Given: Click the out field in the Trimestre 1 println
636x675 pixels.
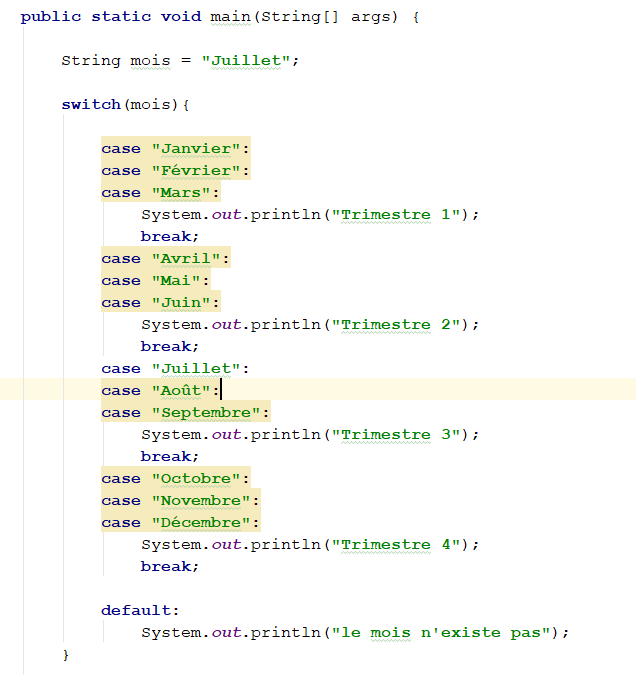Looking at the screenshot, I should pos(226,214).
